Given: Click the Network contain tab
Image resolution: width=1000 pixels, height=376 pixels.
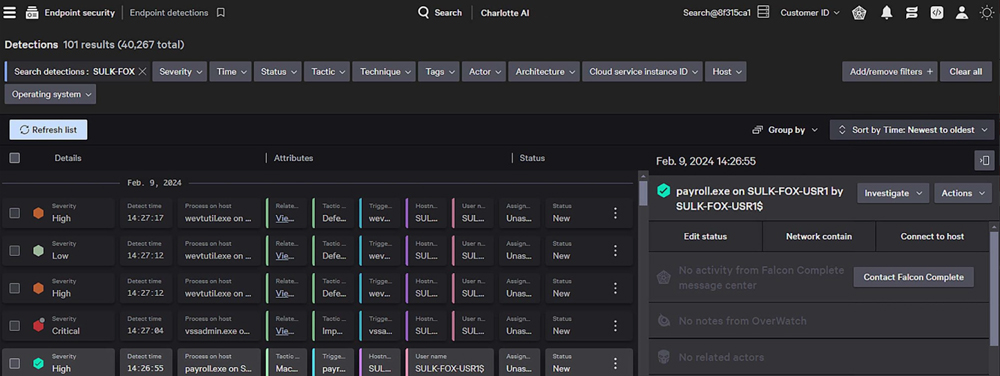Looking at the screenshot, I should tap(819, 236).
